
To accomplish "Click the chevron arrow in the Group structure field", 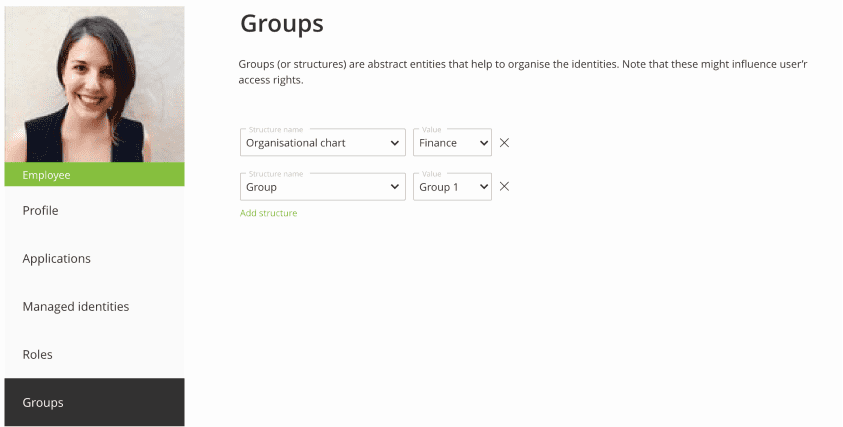I will (394, 187).
